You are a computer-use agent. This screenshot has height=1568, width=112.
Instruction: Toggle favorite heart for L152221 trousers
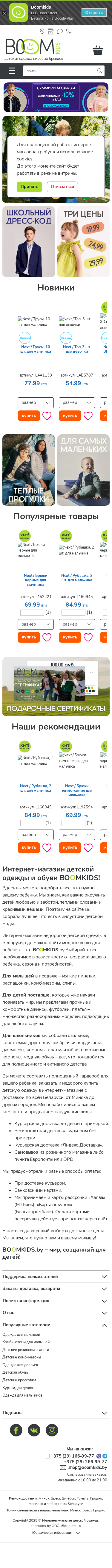[x=47, y=637]
